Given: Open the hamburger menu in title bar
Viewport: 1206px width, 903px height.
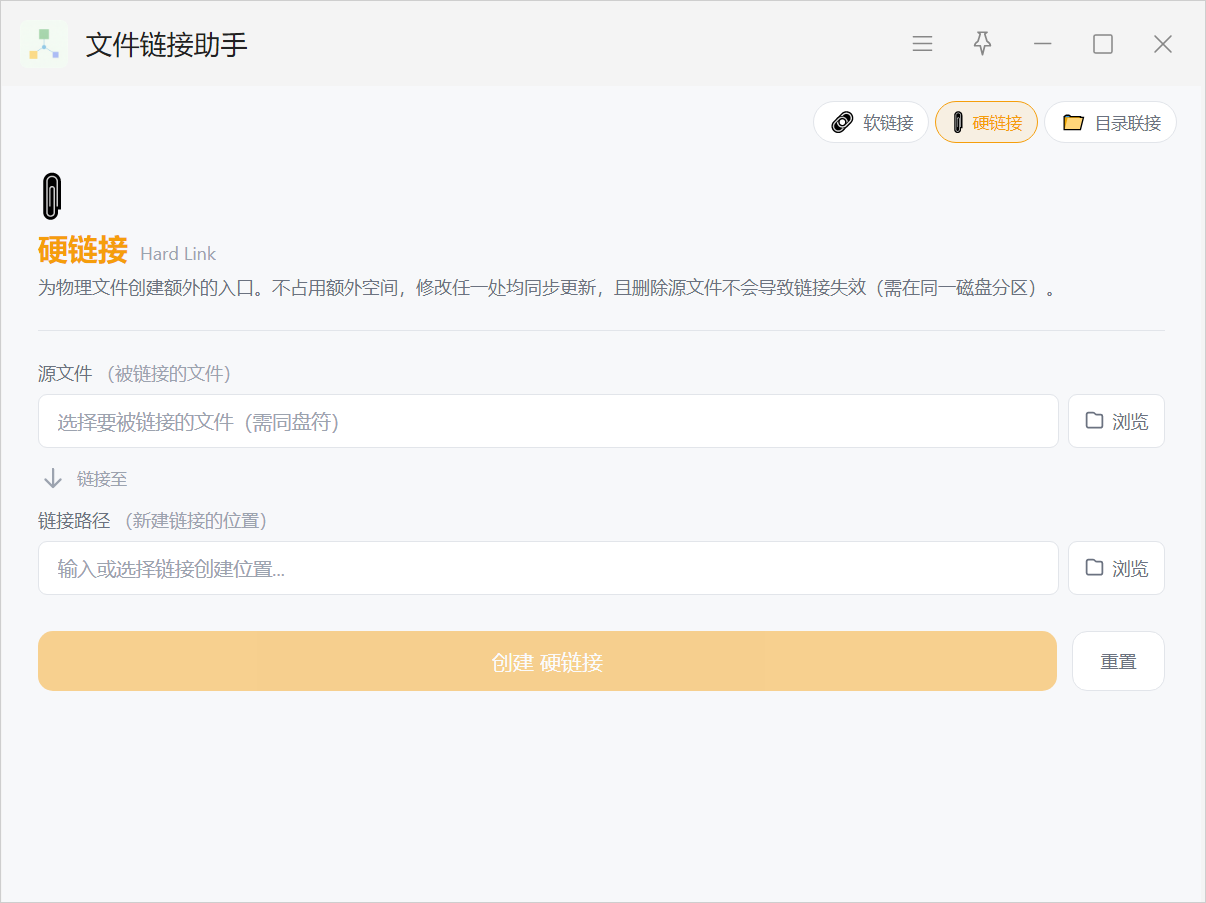Looking at the screenshot, I should point(922,44).
